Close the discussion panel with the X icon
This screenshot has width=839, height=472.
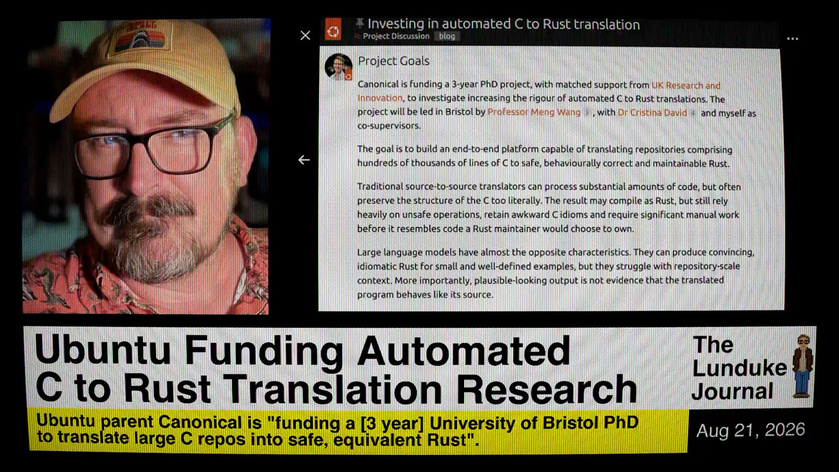tap(305, 35)
